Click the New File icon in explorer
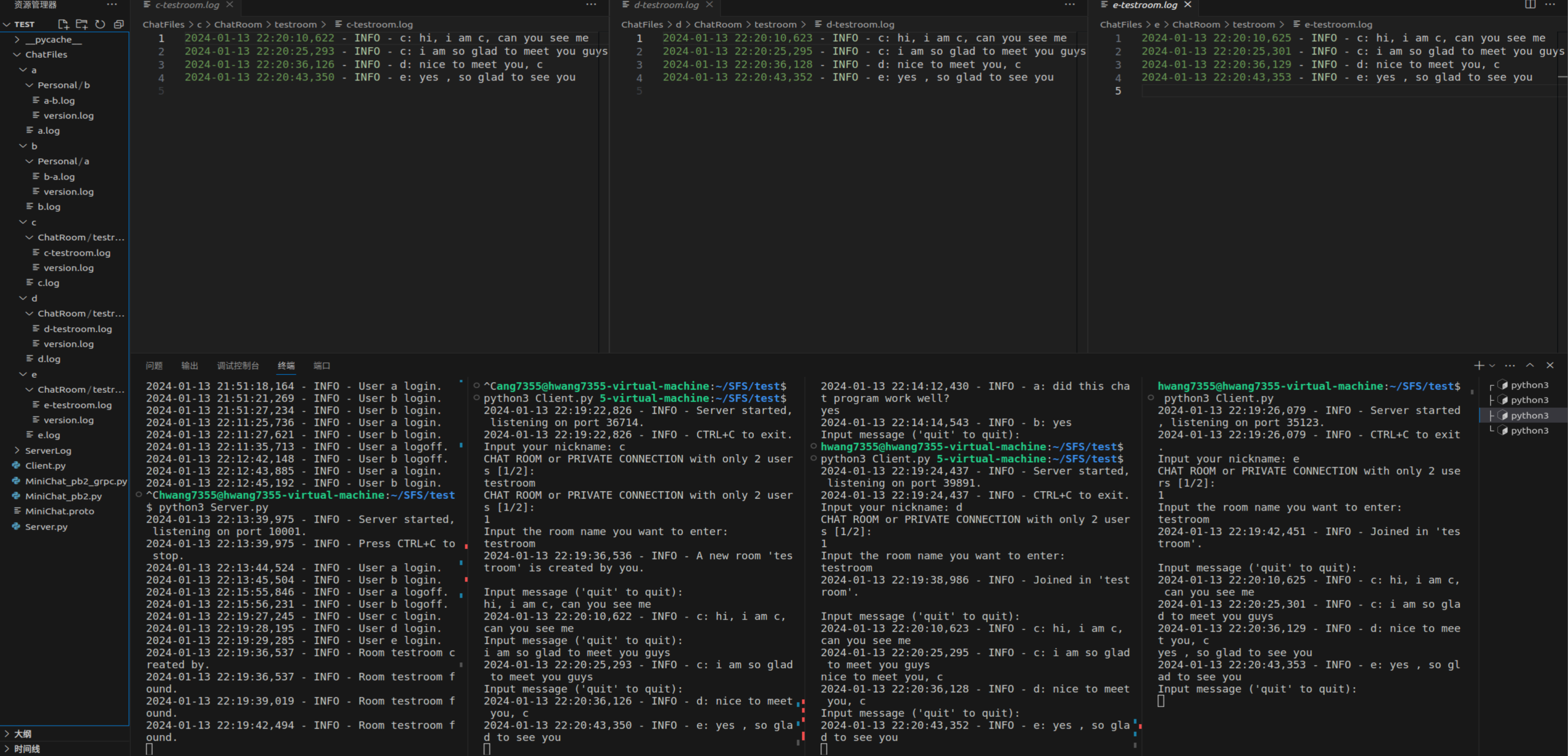Viewport: 1568px width, 756px height. 63,24
